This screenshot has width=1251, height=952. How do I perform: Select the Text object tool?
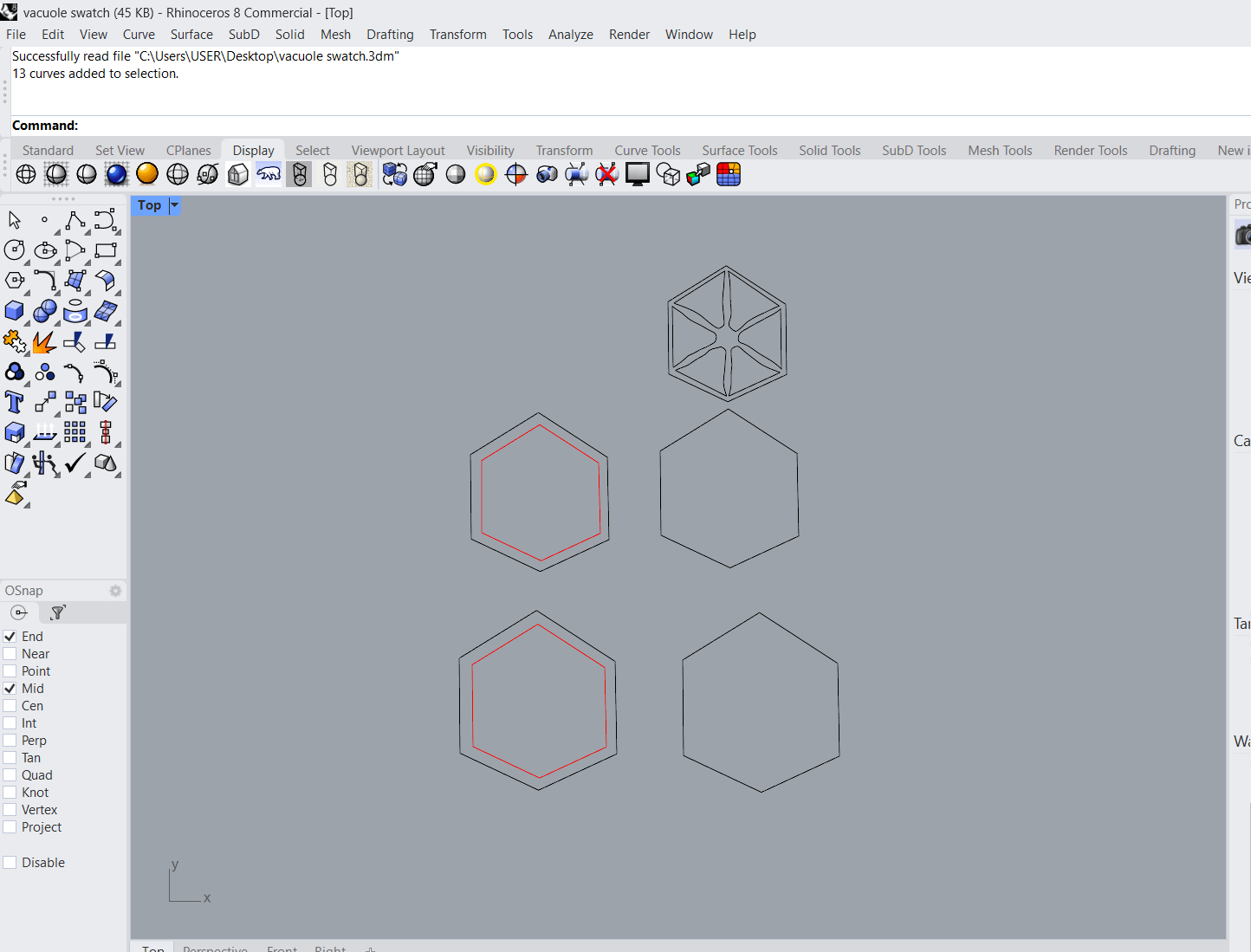click(x=14, y=402)
